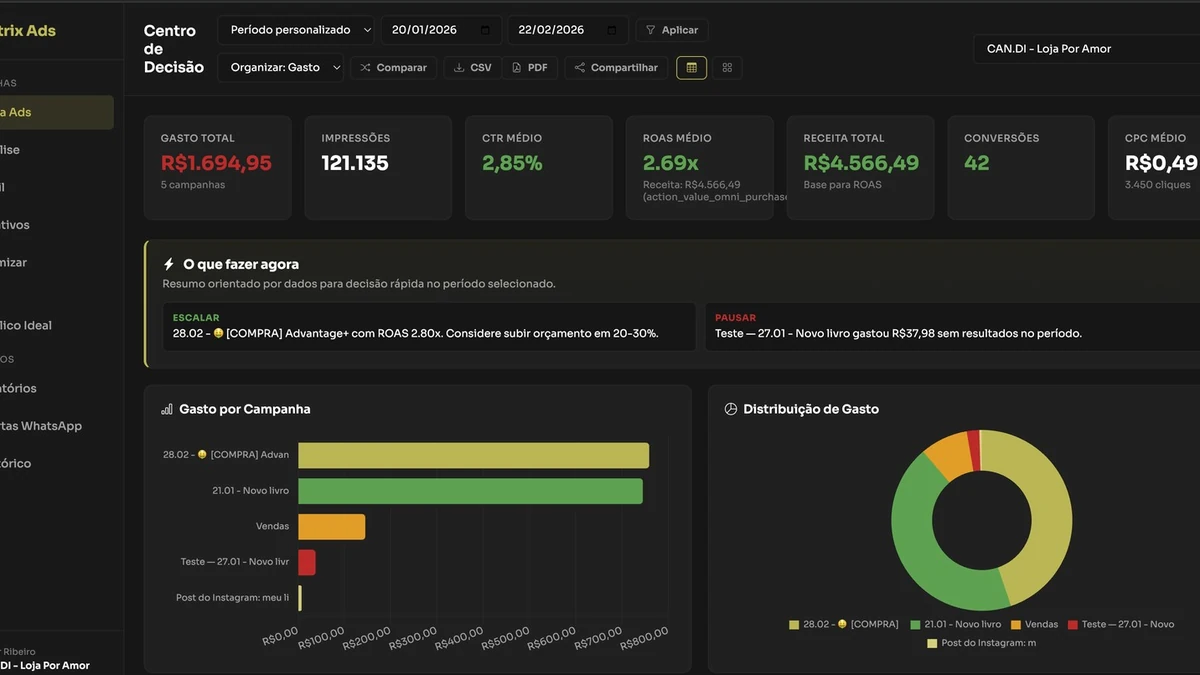Image resolution: width=1200 pixels, height=675 pixels.
Task: Open calendar picker on the 22/02/2026 field
Action: click(612, 30)
